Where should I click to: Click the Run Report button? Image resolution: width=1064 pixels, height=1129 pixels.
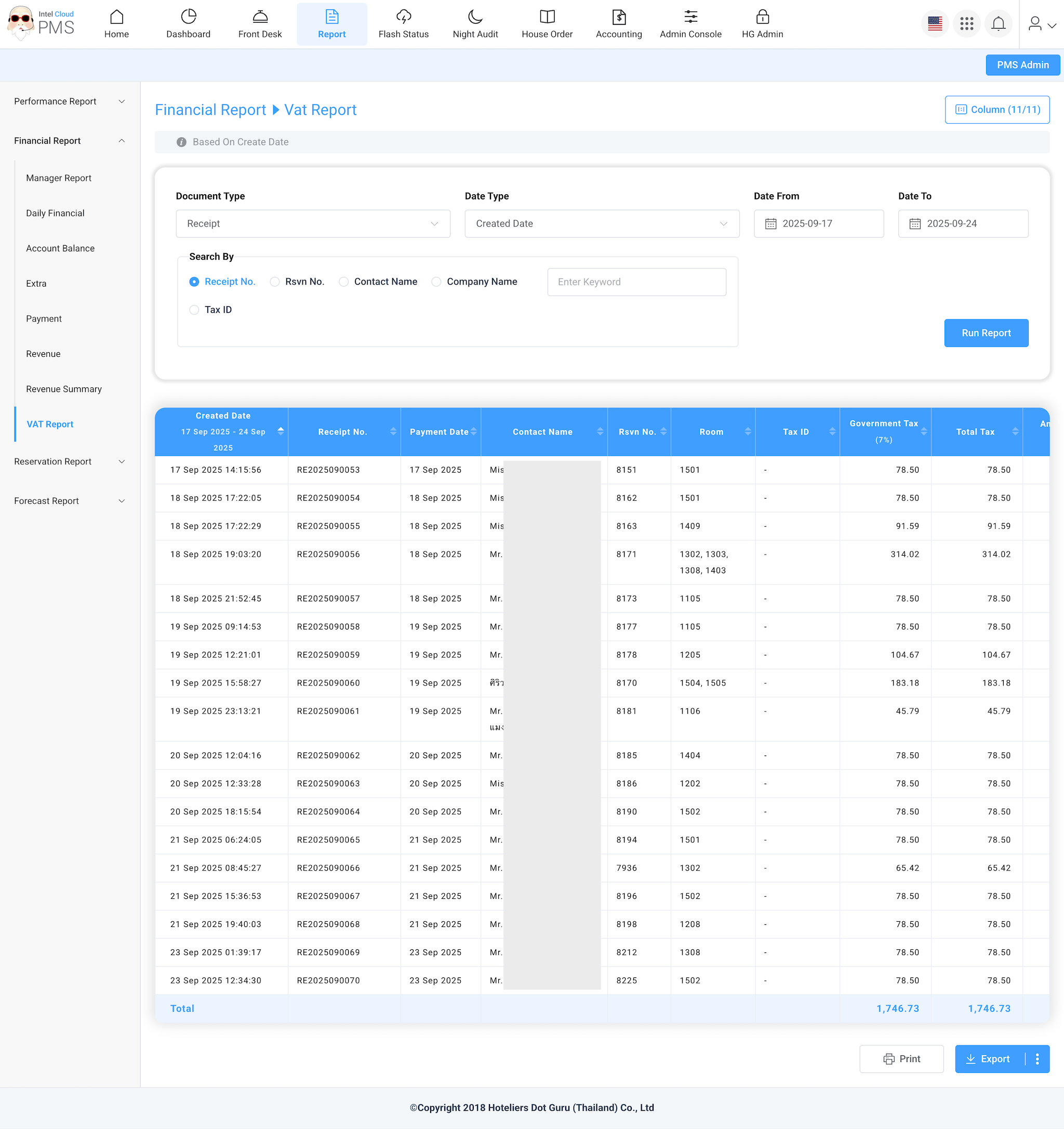tap(986, 333)
